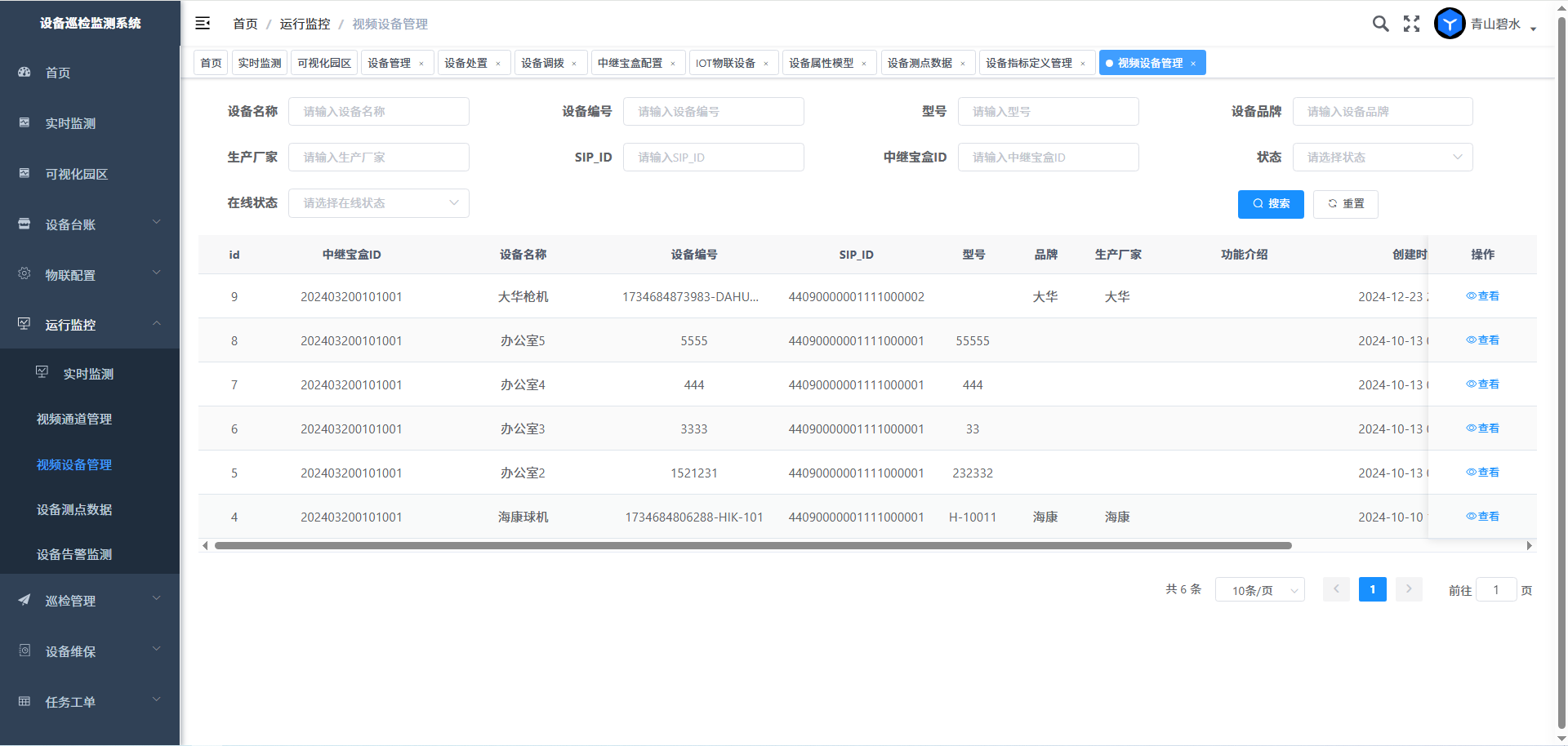Viewport: 1568px width, 746px height.
Task: Open 首页 from sidebar dashboard icon
Action: click(24, 73)
